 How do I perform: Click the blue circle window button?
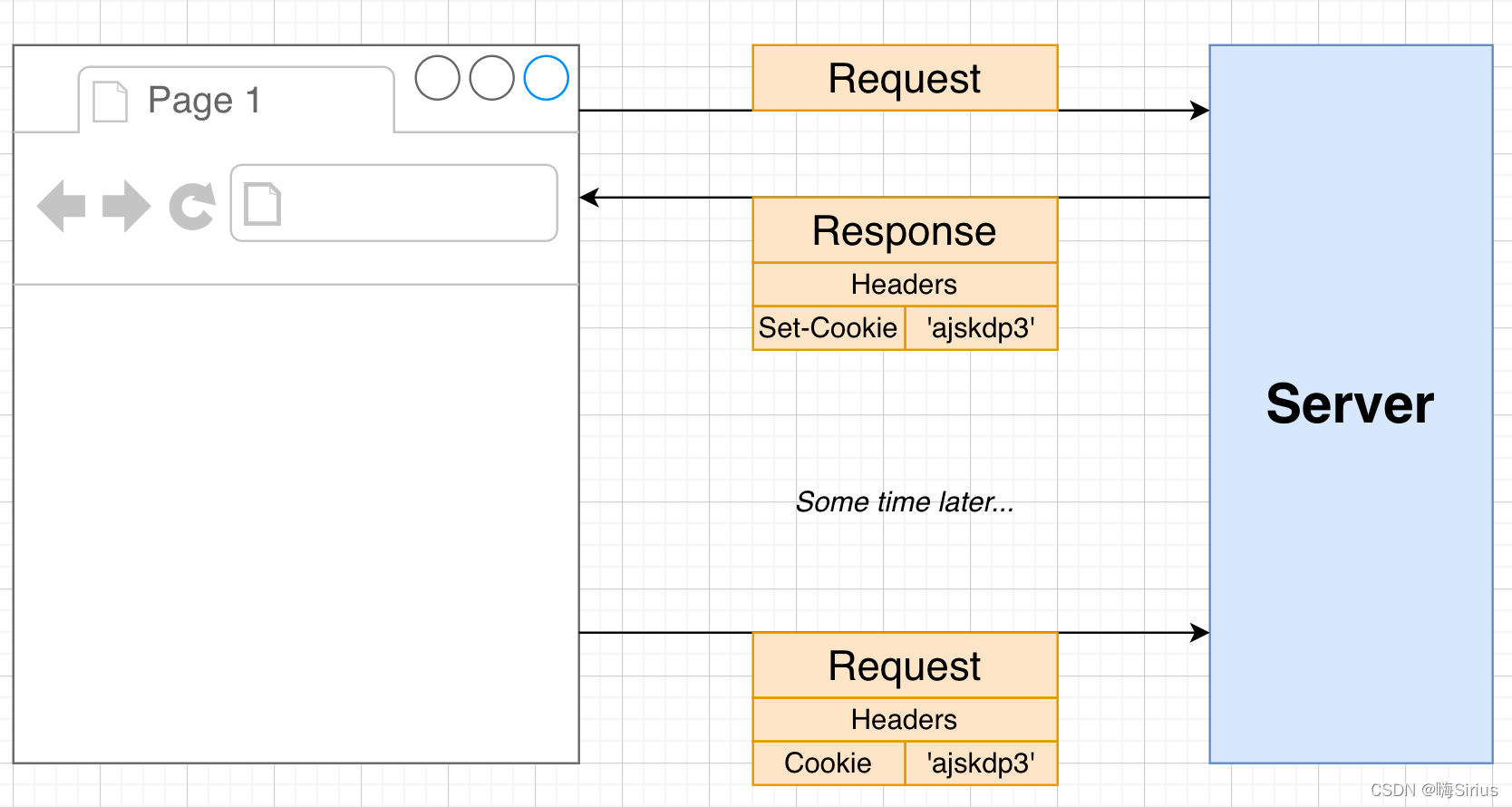[547, 78]
